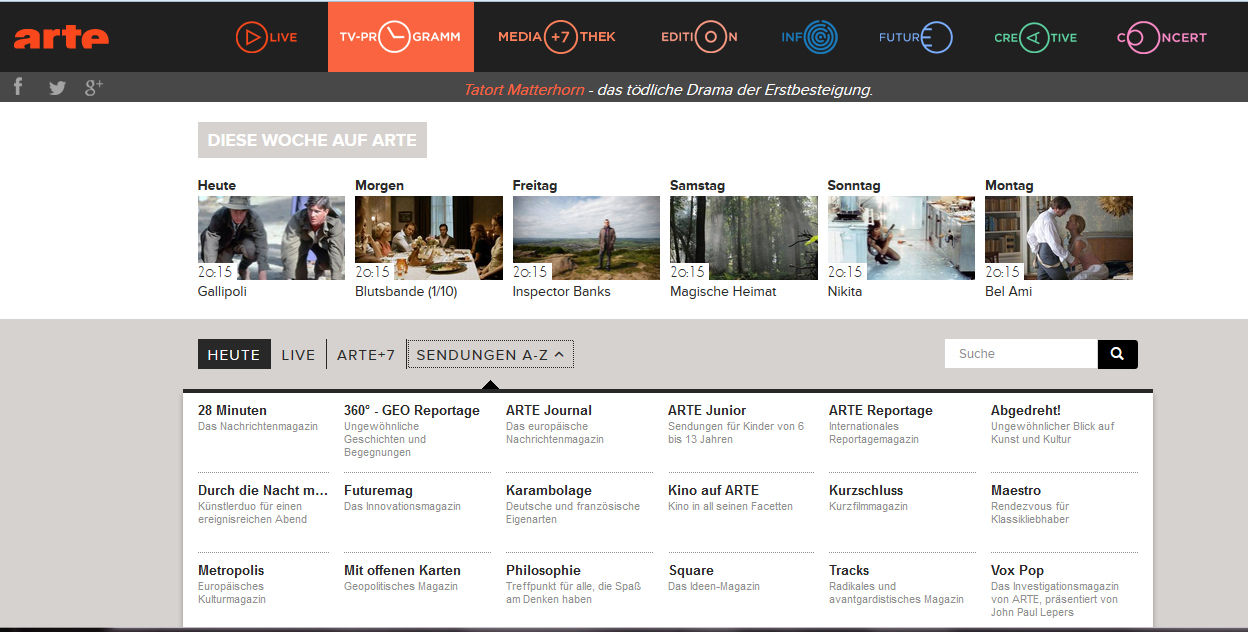
Task: Open the Vox Pop programme
Action: (x=1017, y=570)
